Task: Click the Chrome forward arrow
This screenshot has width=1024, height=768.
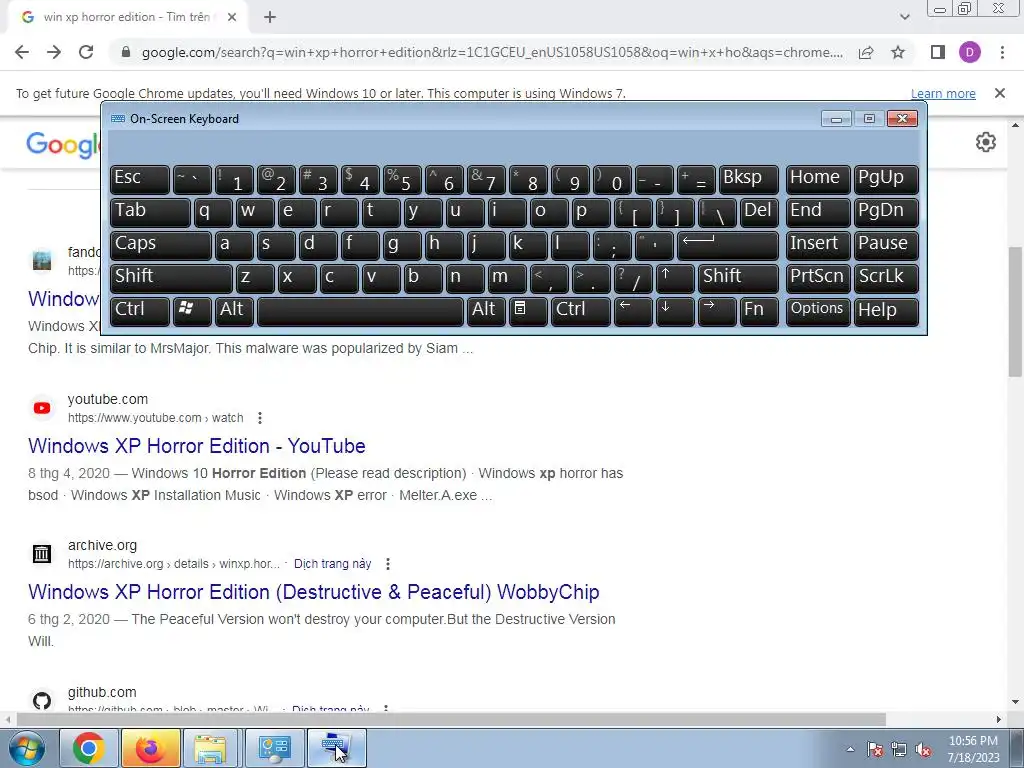Action: pos(54,52)
